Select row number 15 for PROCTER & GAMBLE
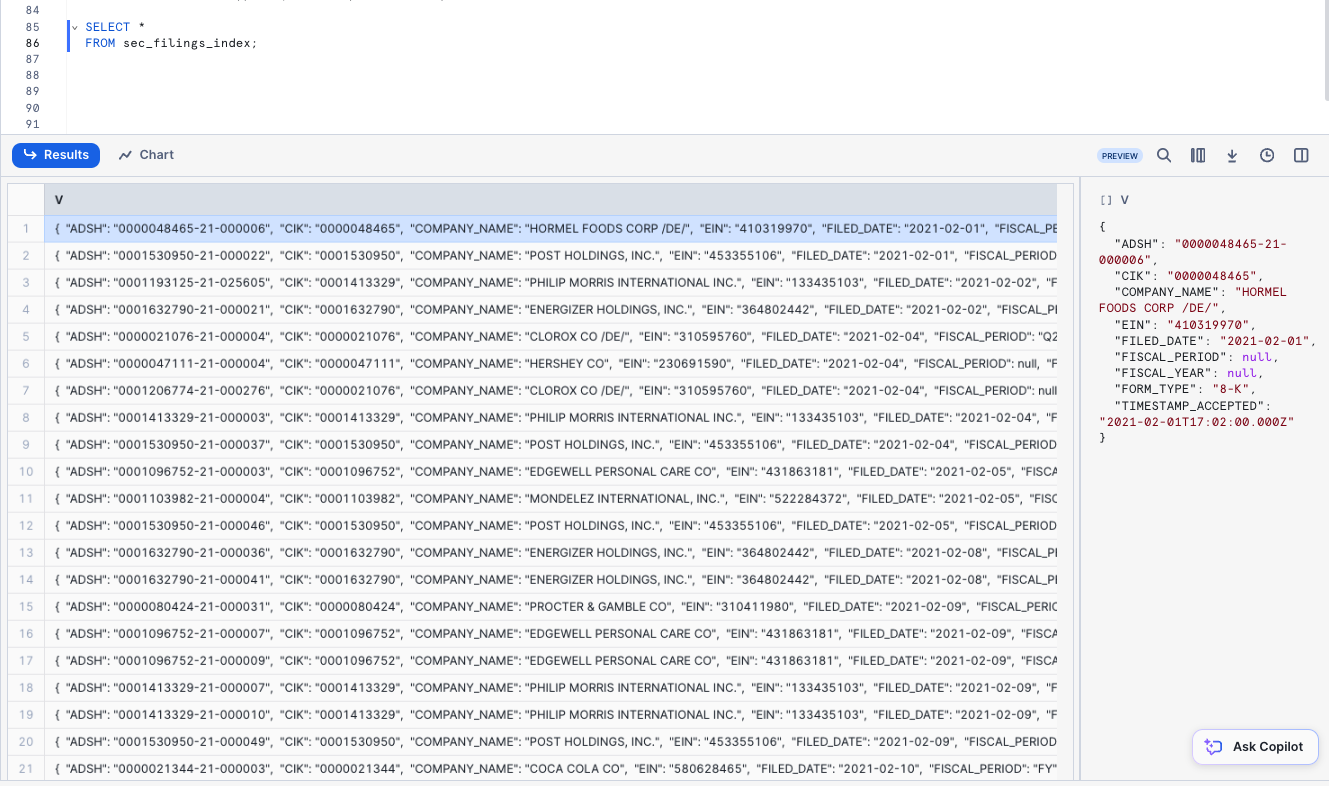The image size is (1329, 786). point(25,606)
